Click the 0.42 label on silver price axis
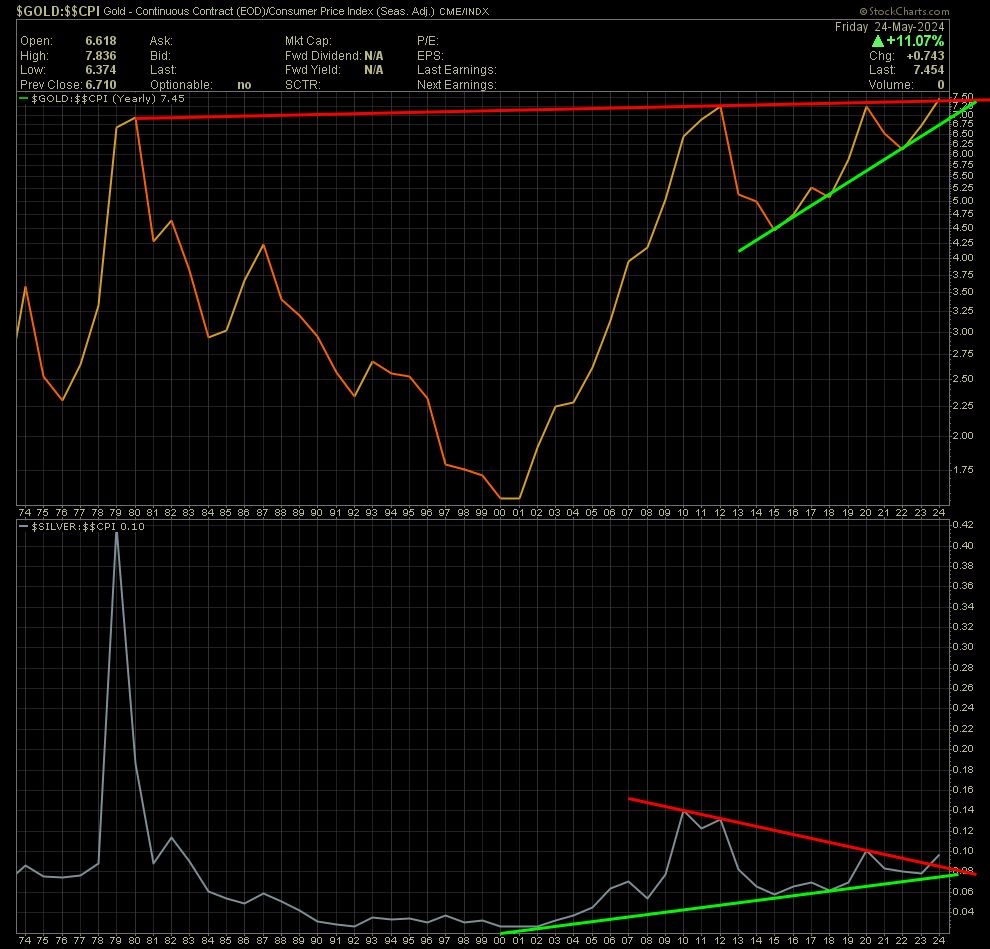This screenshot has width=990, height=949. coord(962,525)
